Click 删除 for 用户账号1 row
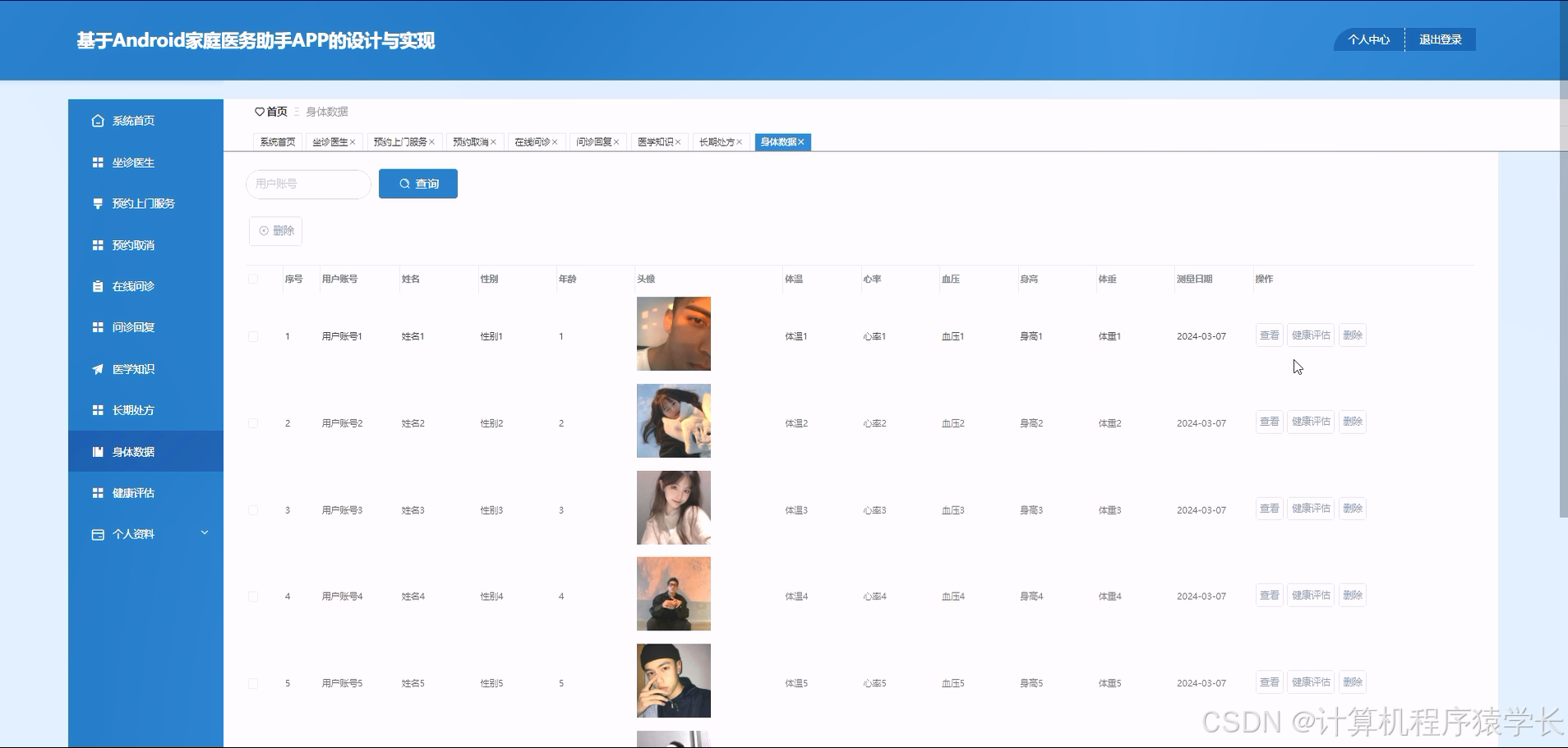The width and height of the screenshot is (1568, 748). [1353, 335]
